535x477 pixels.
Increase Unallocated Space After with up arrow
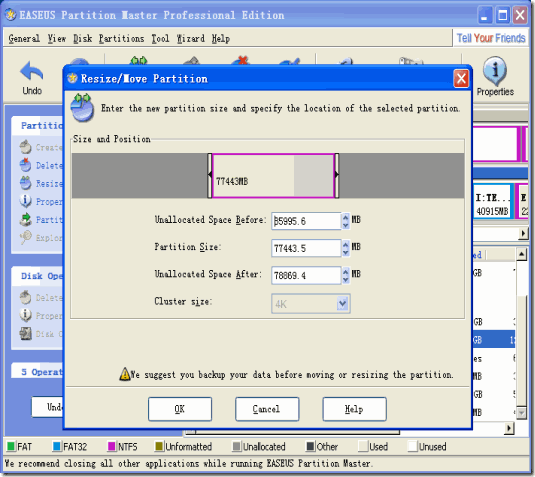click(345, 271)
